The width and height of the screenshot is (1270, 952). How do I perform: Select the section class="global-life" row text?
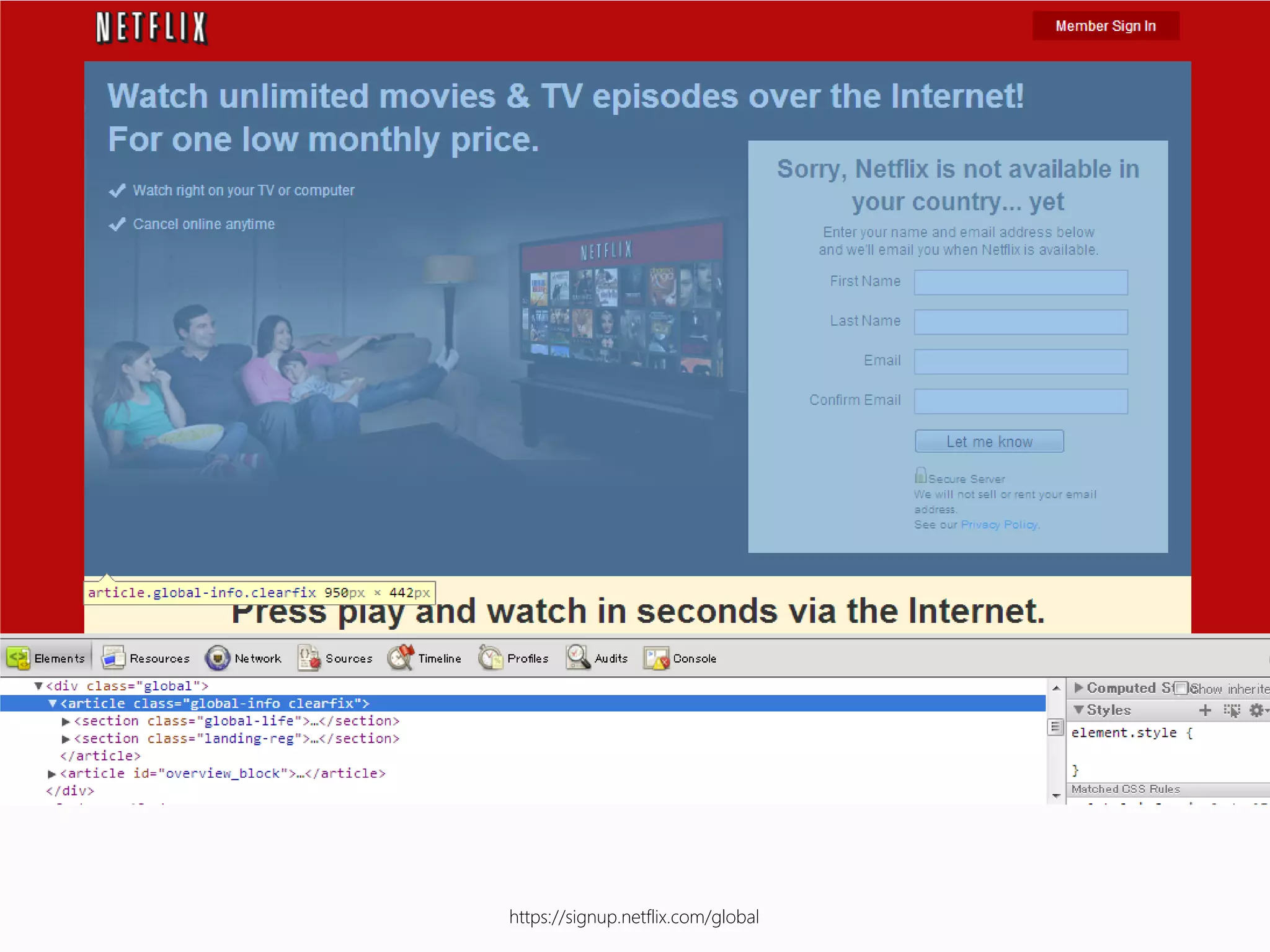coord(237,721)
